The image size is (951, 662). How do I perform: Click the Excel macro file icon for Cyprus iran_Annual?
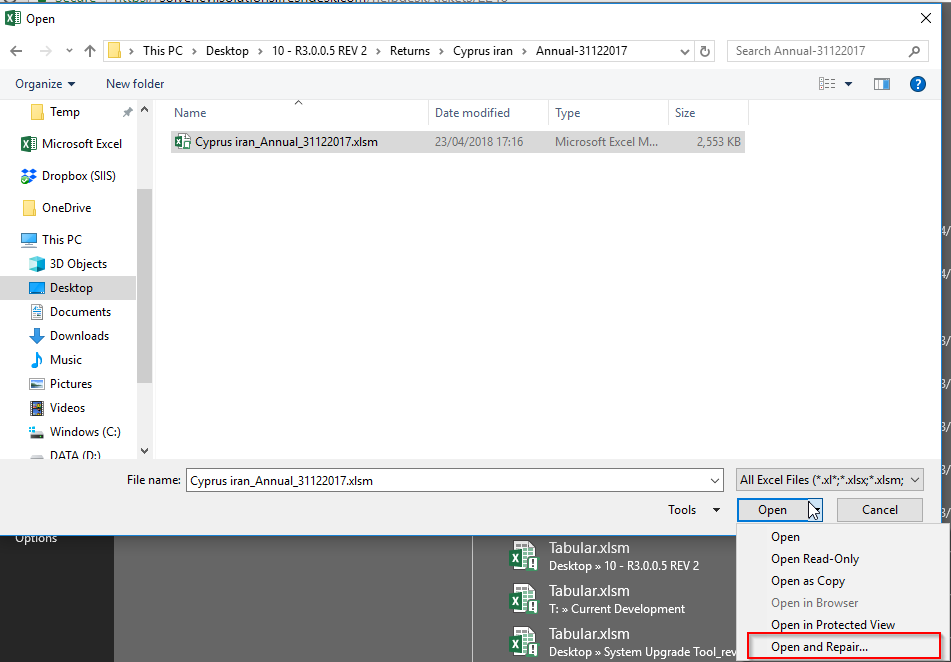click(182, 141)
